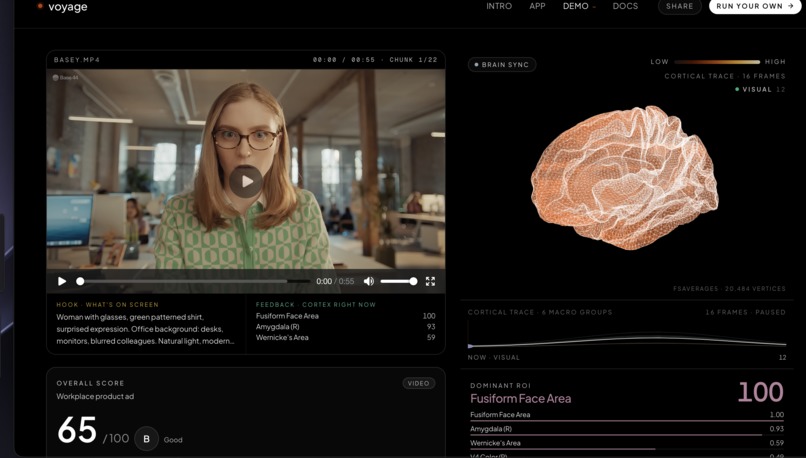Click the SHARE button
The width and height of the screenshot is (806, 458).
coord(680,6)
